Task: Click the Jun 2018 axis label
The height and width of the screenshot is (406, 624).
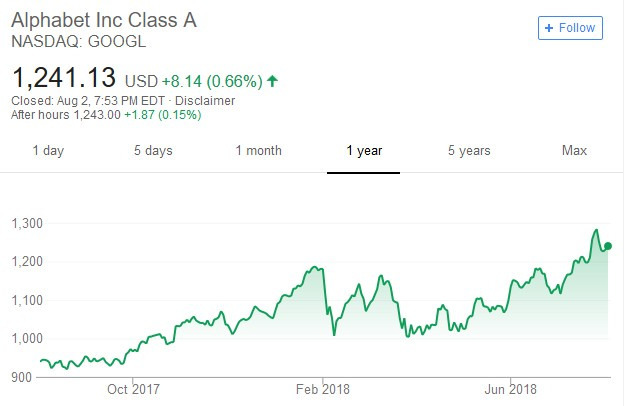Action: 511,389
